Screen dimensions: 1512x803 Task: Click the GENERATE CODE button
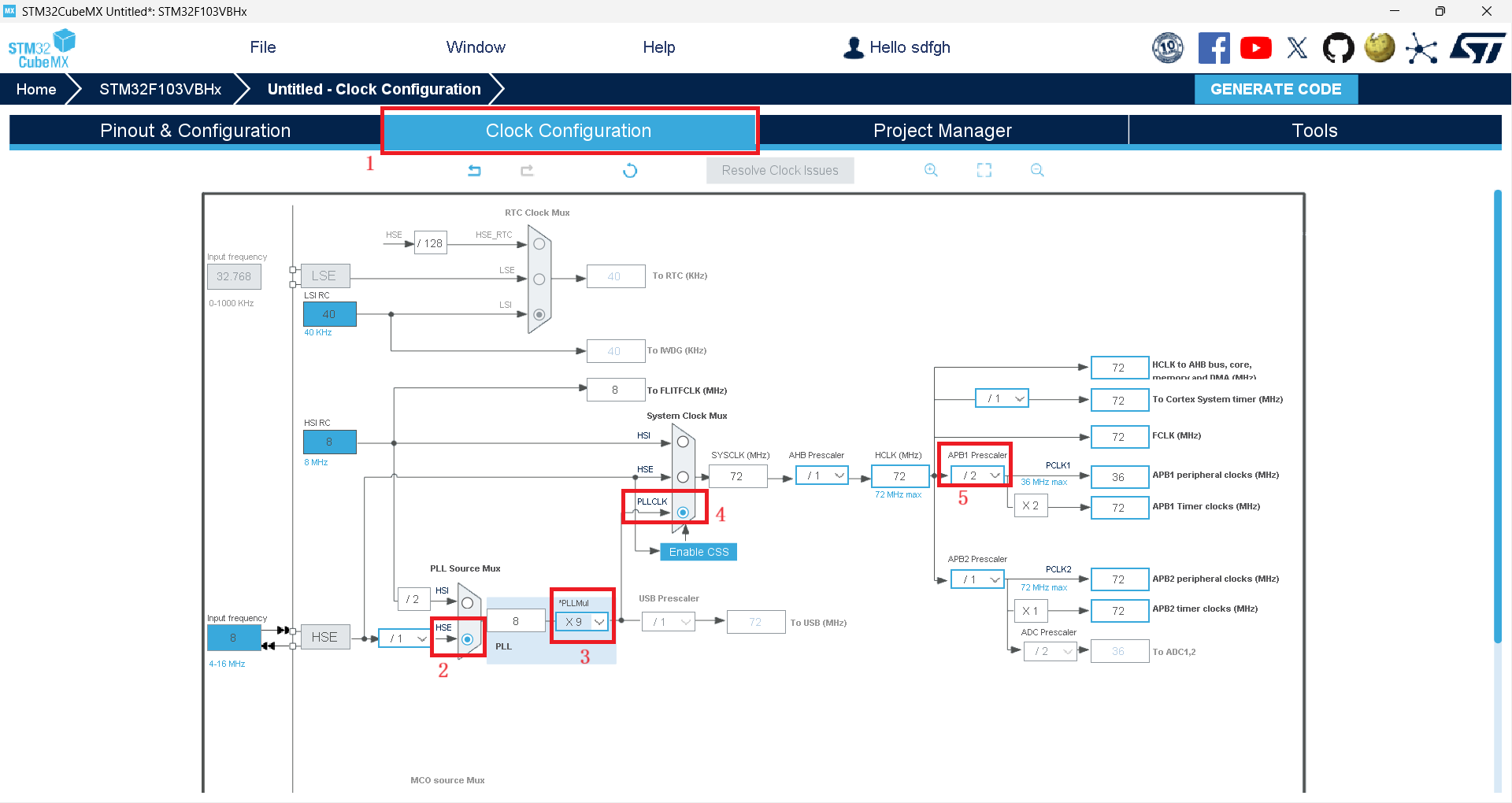[1276, 89]
